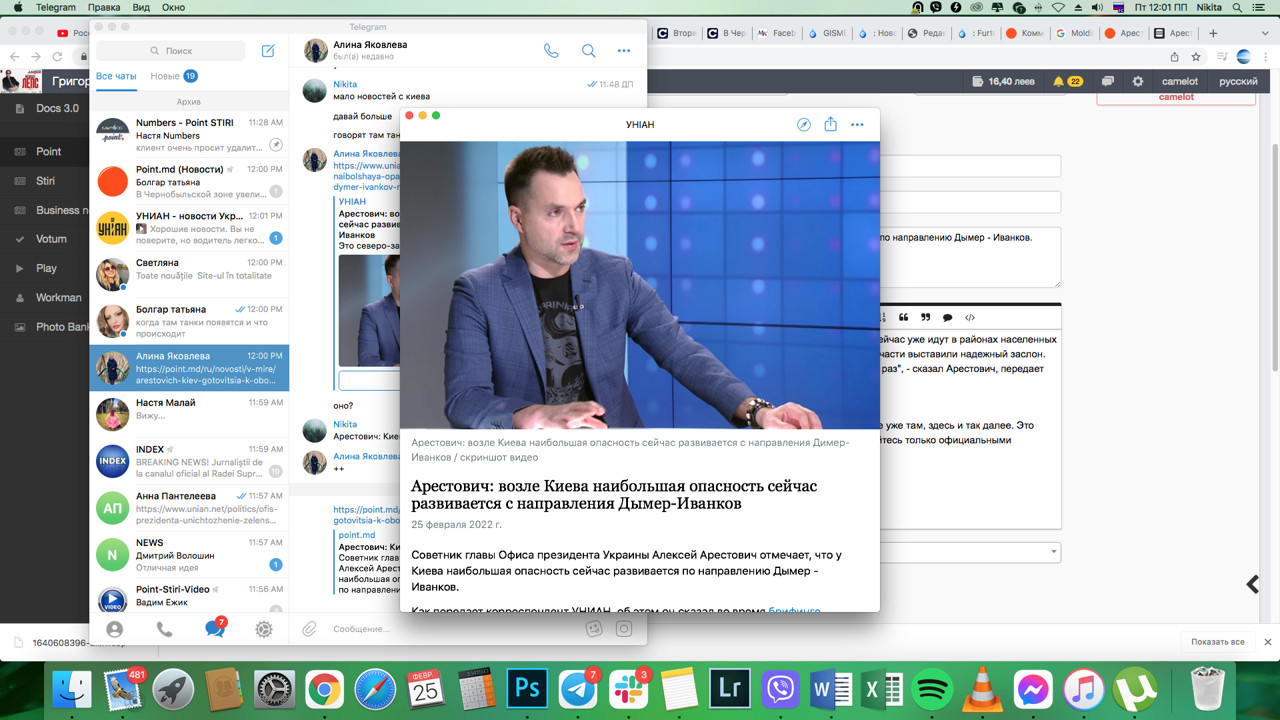Compose a new message in Telegram

click(x=268, y=51)
